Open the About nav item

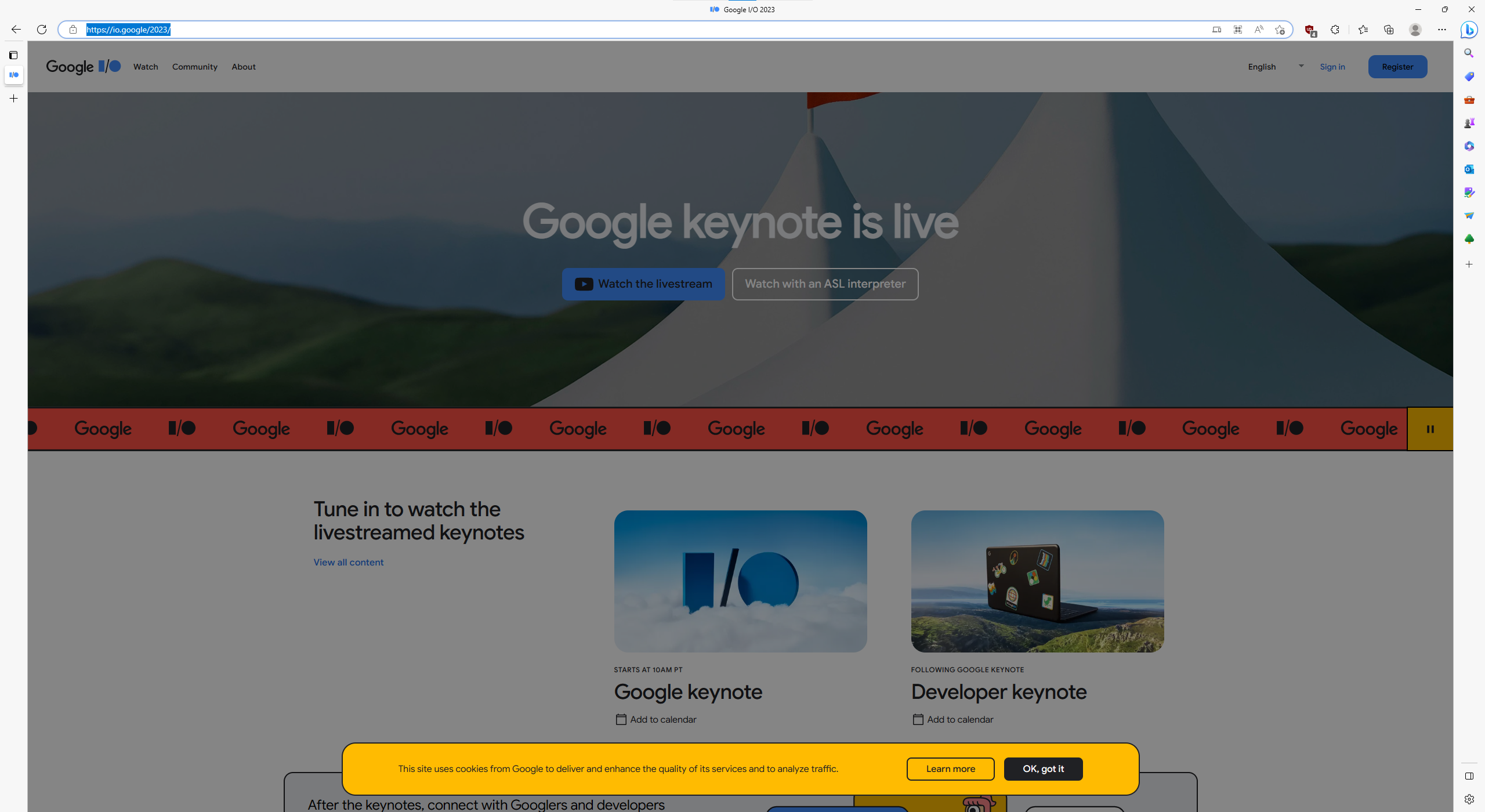(x=244, y=67)
